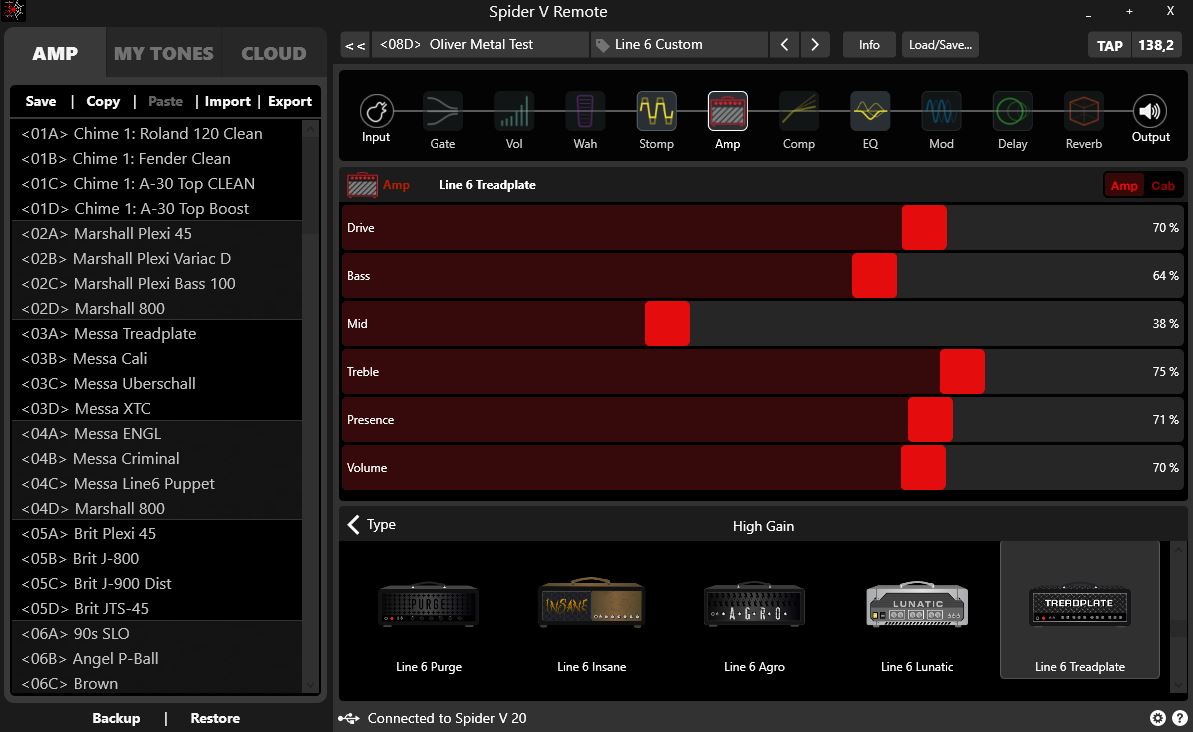This screenshot has width=1193, height=732.
Task: Adjust the Mid slider handle
Action: (667, 323)
